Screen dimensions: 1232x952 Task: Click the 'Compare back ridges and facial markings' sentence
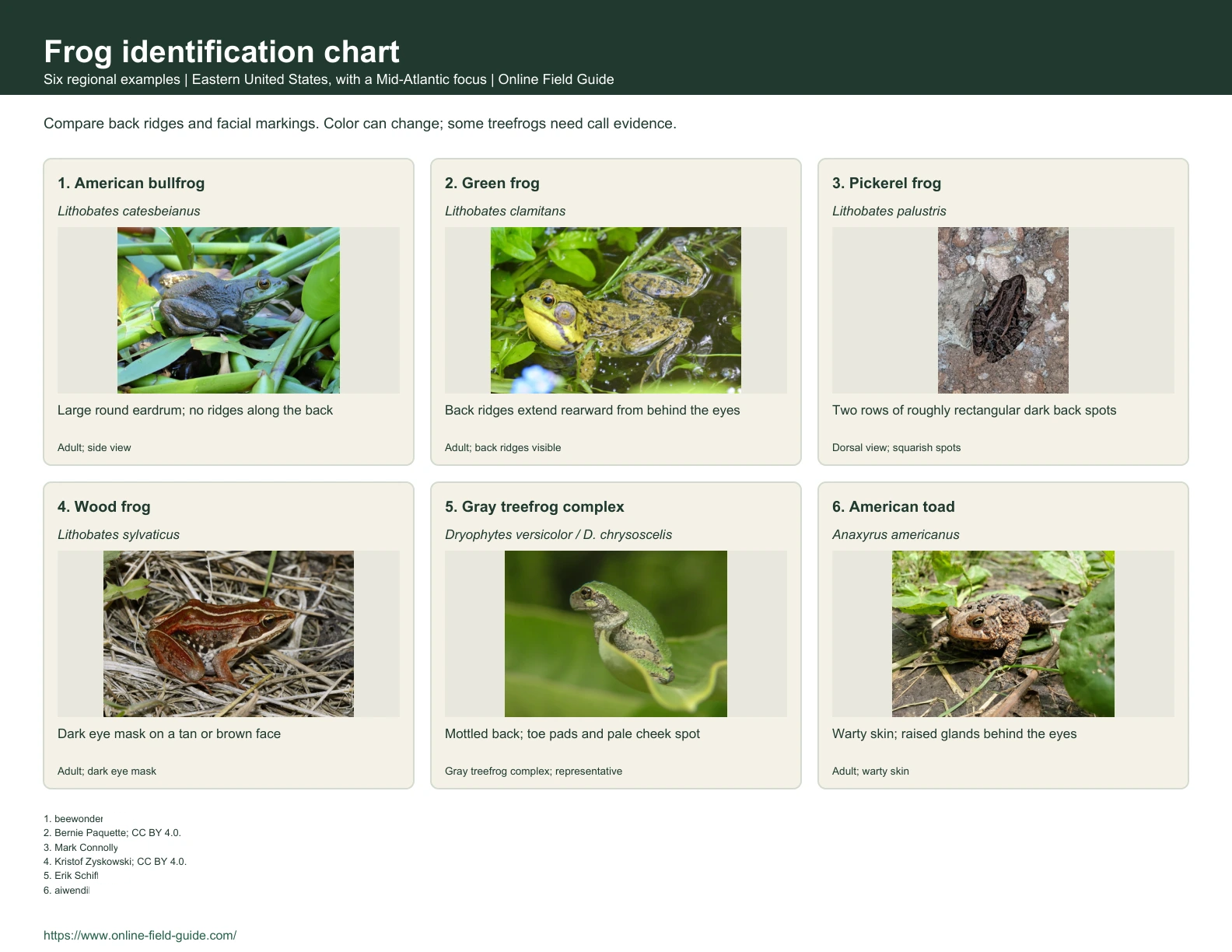360,124
